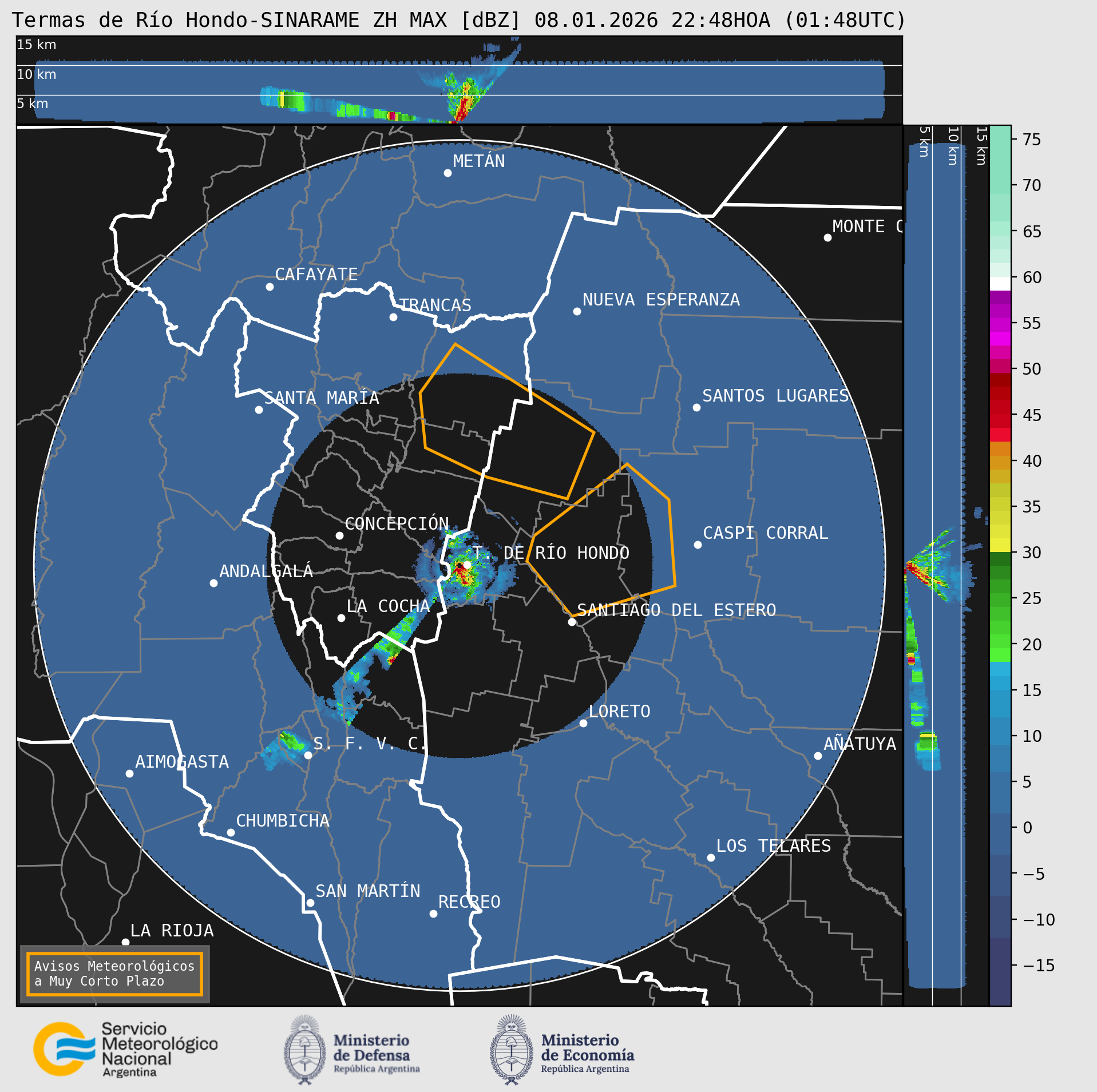Click the TRANCAS city marker dot
This screenshot has height=1092, width=1097.
[393, 317]
